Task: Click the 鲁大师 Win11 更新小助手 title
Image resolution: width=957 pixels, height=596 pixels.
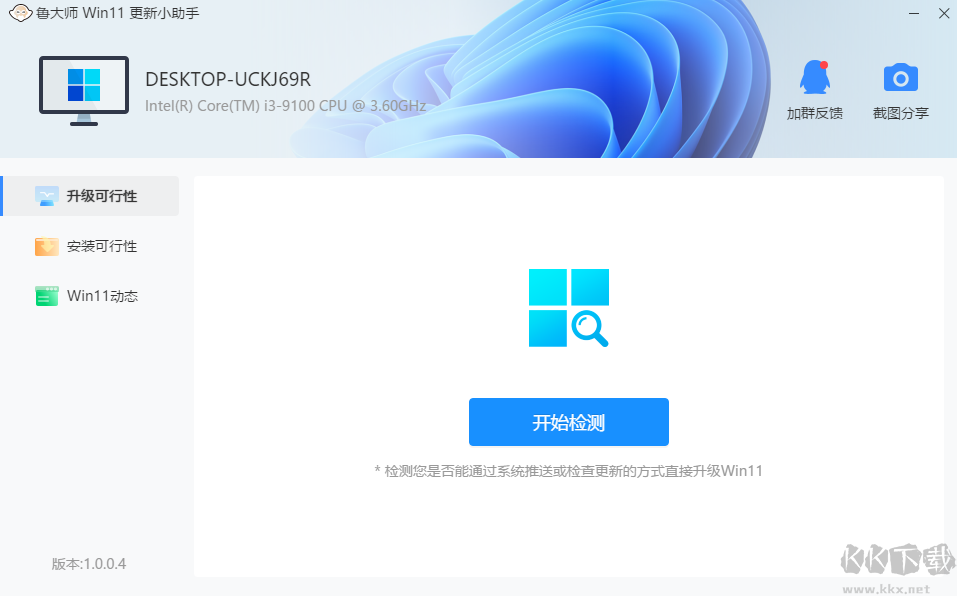Action: click(x=117, y=13)
